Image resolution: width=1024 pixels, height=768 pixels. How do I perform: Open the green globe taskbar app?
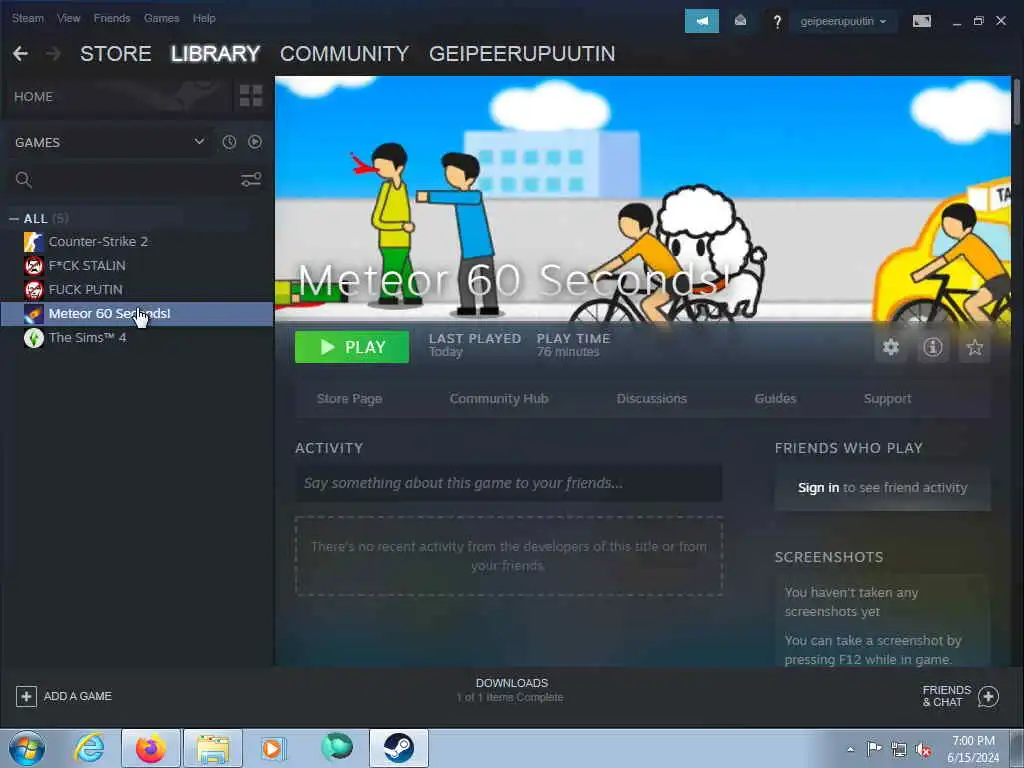pos(336,747)
